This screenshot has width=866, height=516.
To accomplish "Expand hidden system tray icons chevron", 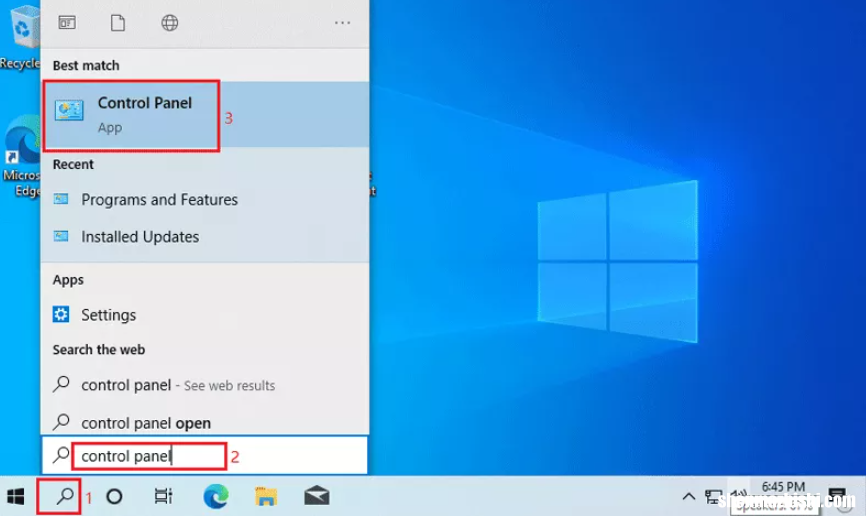I will pos(689,497).
